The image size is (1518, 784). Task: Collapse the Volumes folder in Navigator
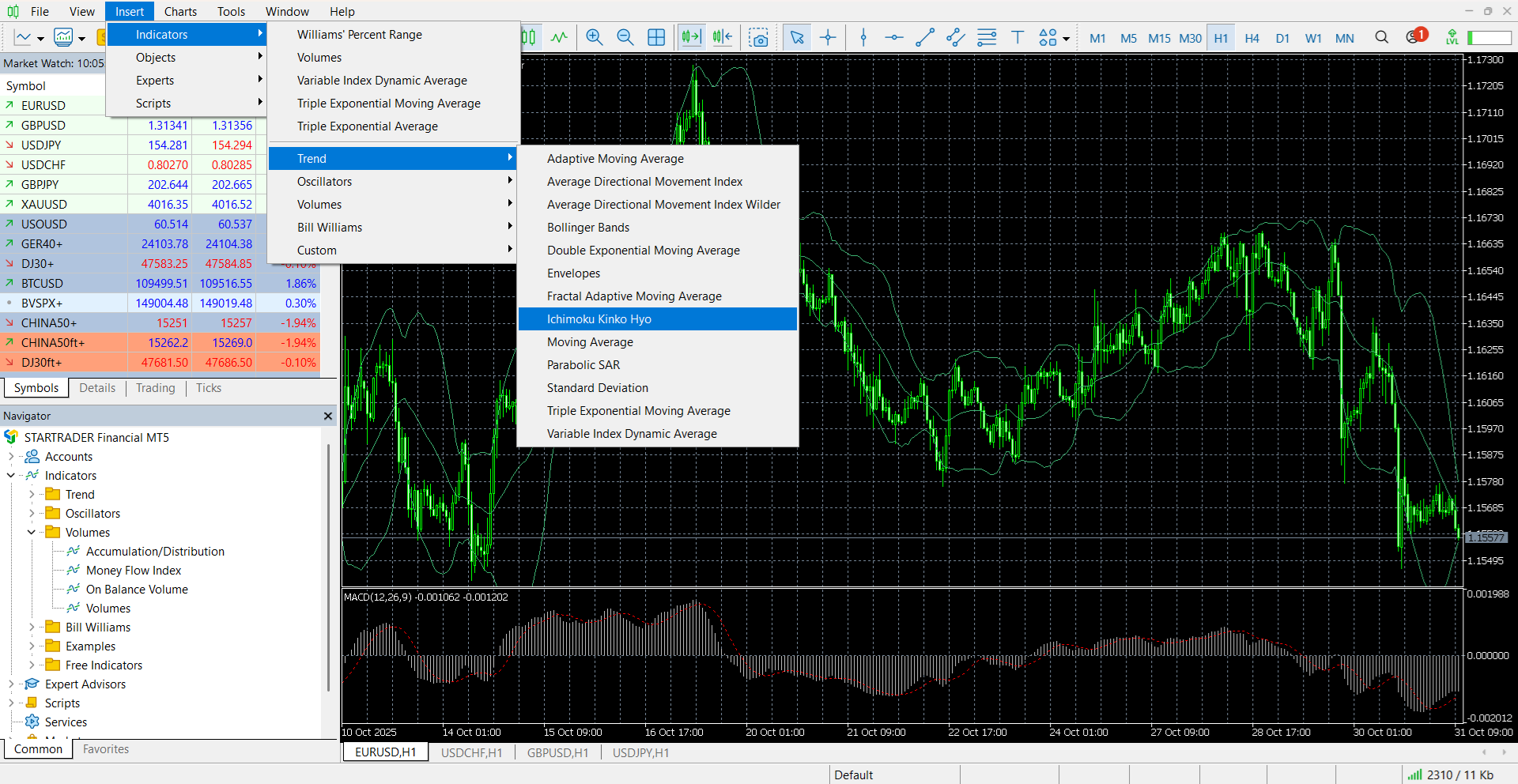point(32,533)
